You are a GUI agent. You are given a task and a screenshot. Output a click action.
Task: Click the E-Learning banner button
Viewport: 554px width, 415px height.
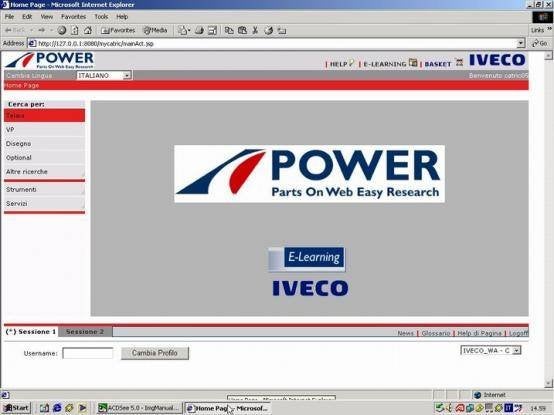(307, 259)
